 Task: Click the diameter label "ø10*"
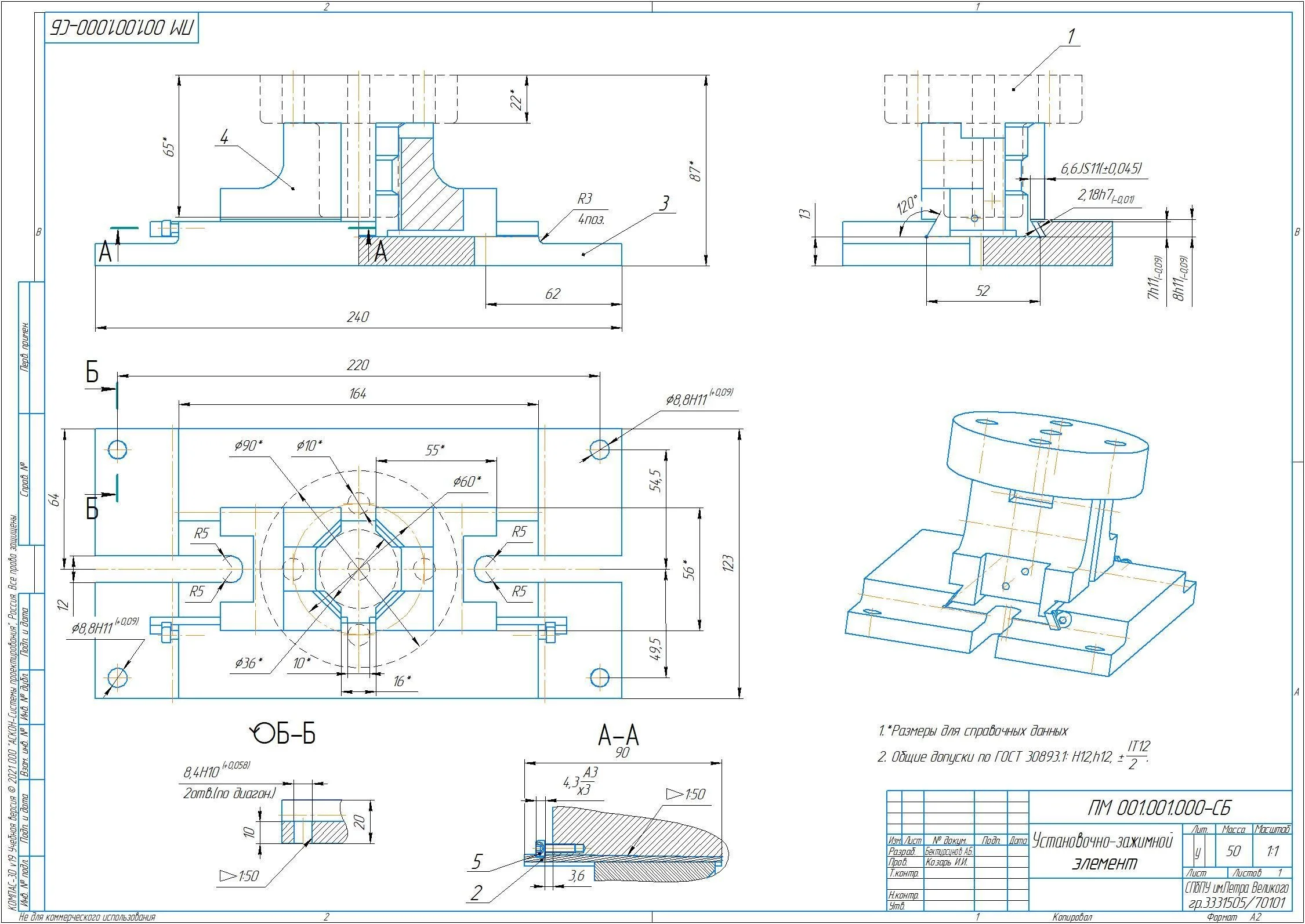pos(309,445)
